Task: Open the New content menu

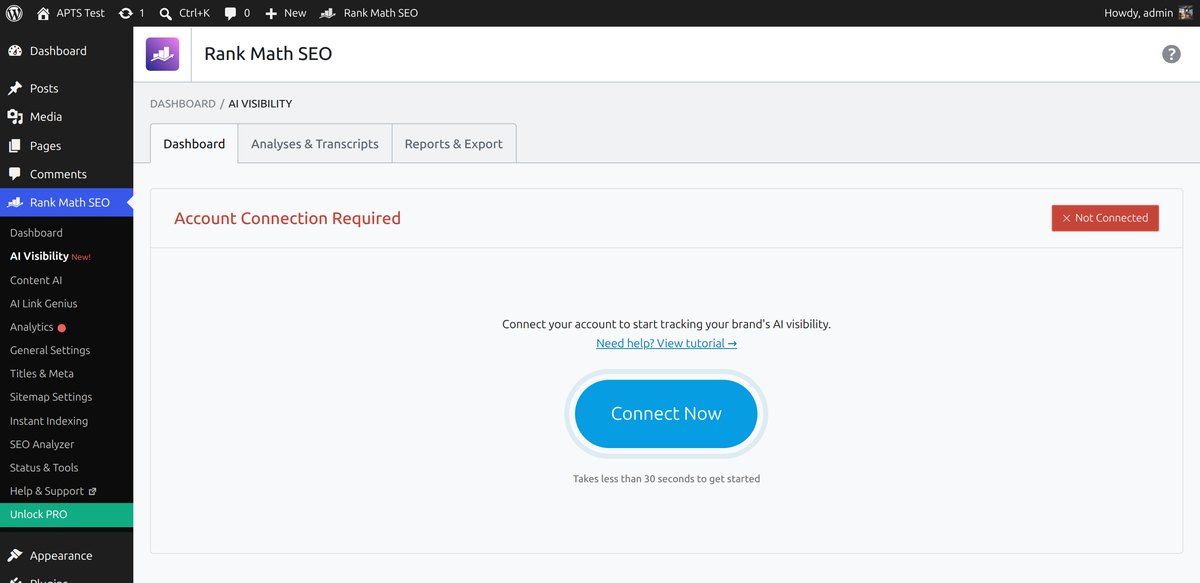Action: 285,13
